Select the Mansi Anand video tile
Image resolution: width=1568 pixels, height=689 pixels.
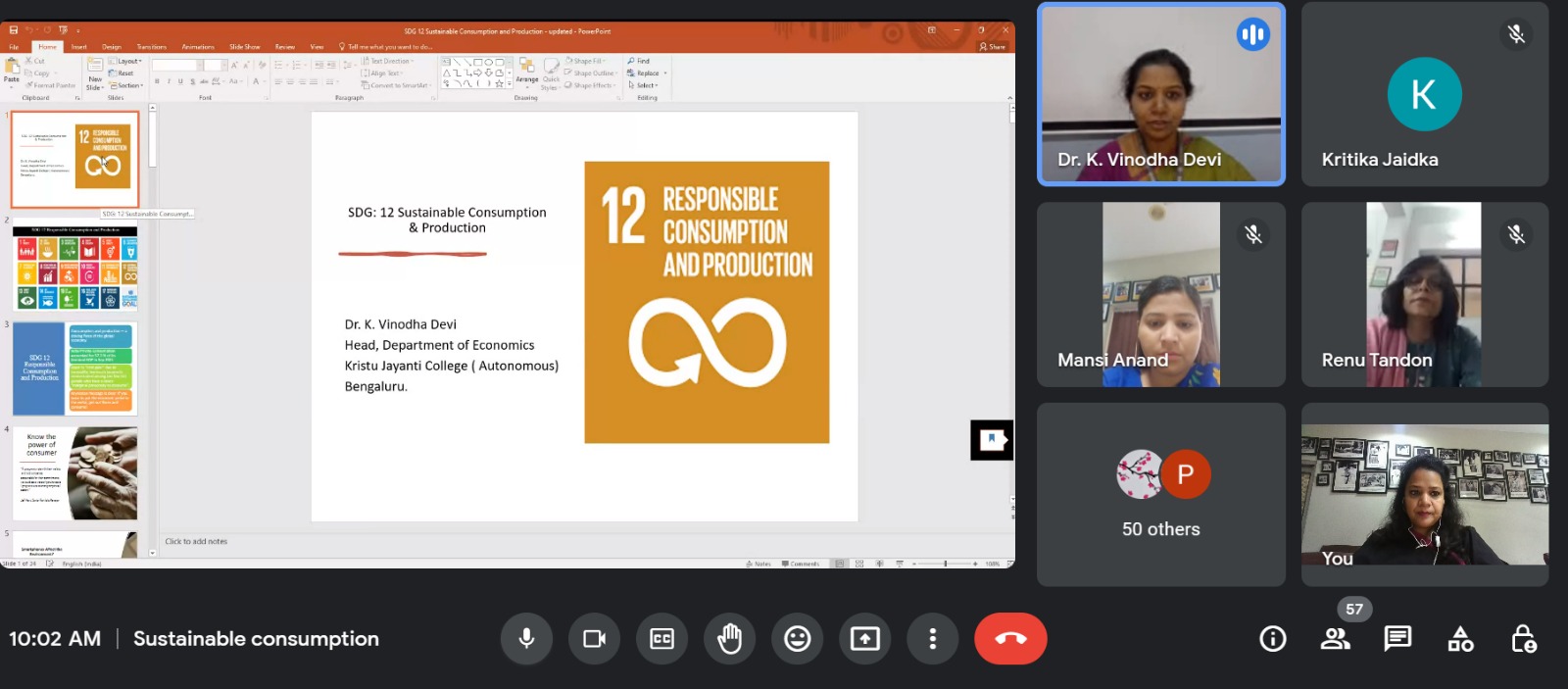coord(1161,295)
